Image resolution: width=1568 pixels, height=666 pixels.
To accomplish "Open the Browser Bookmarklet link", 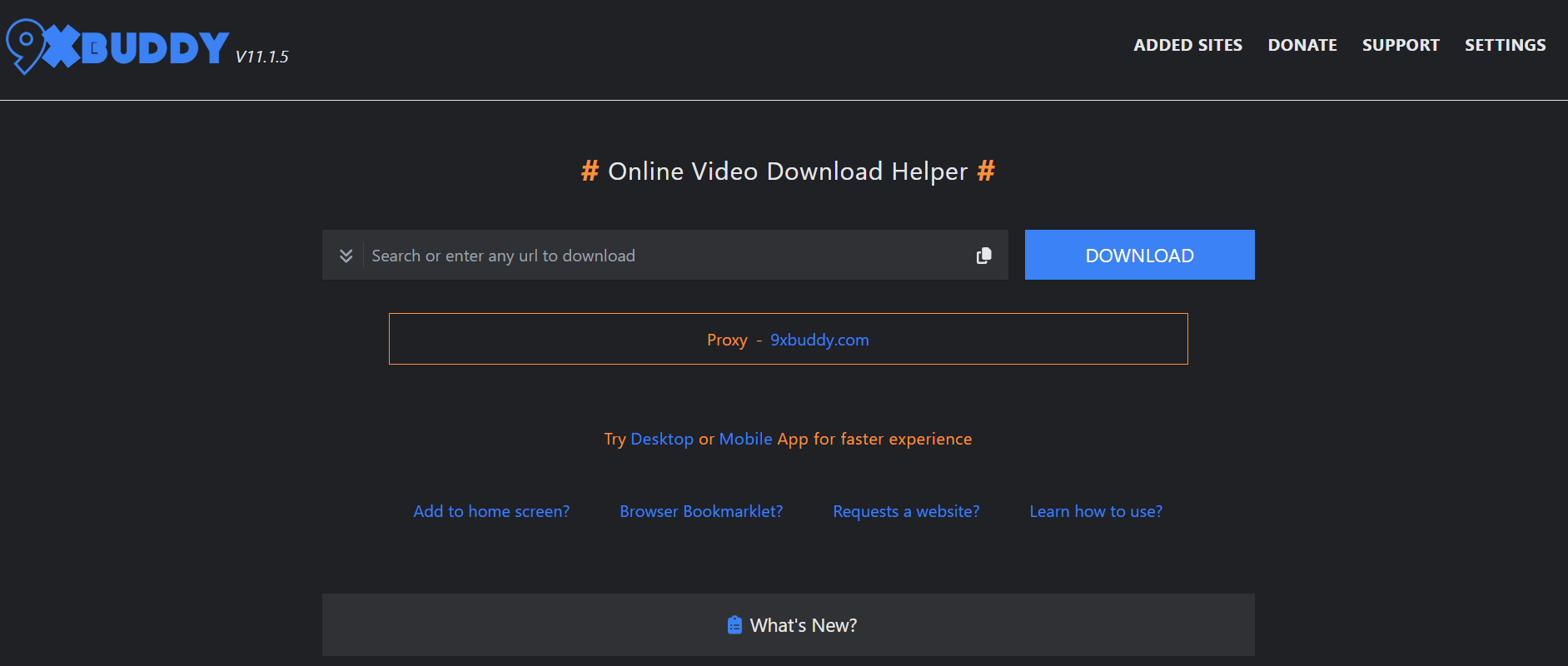I will point(701,511).
